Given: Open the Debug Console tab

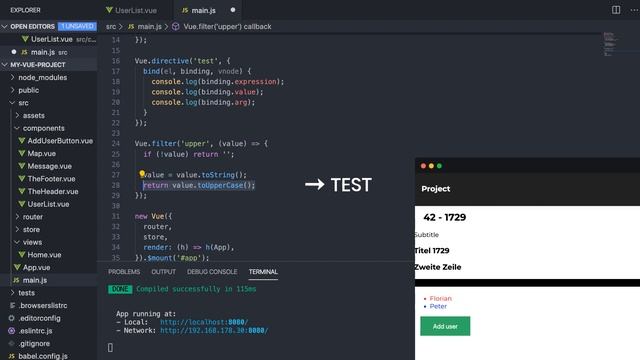Looking at the screenshot, I should click(x=212, y=272).
